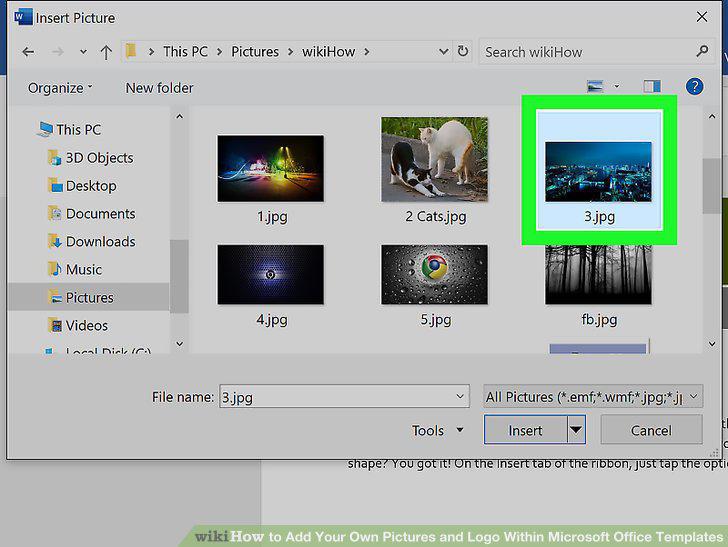Viewport: 728px width, 547px height.
Task: Click the File name input field
Action: pyautogui.click(x=344, y=397)
